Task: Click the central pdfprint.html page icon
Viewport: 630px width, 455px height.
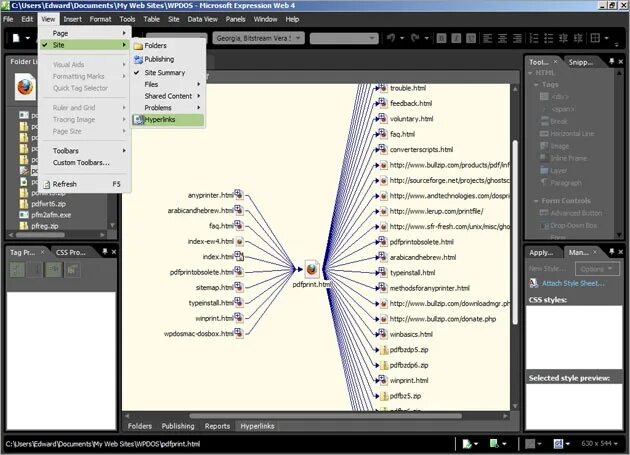Action: pyautogui.click(x=312, y=269)
